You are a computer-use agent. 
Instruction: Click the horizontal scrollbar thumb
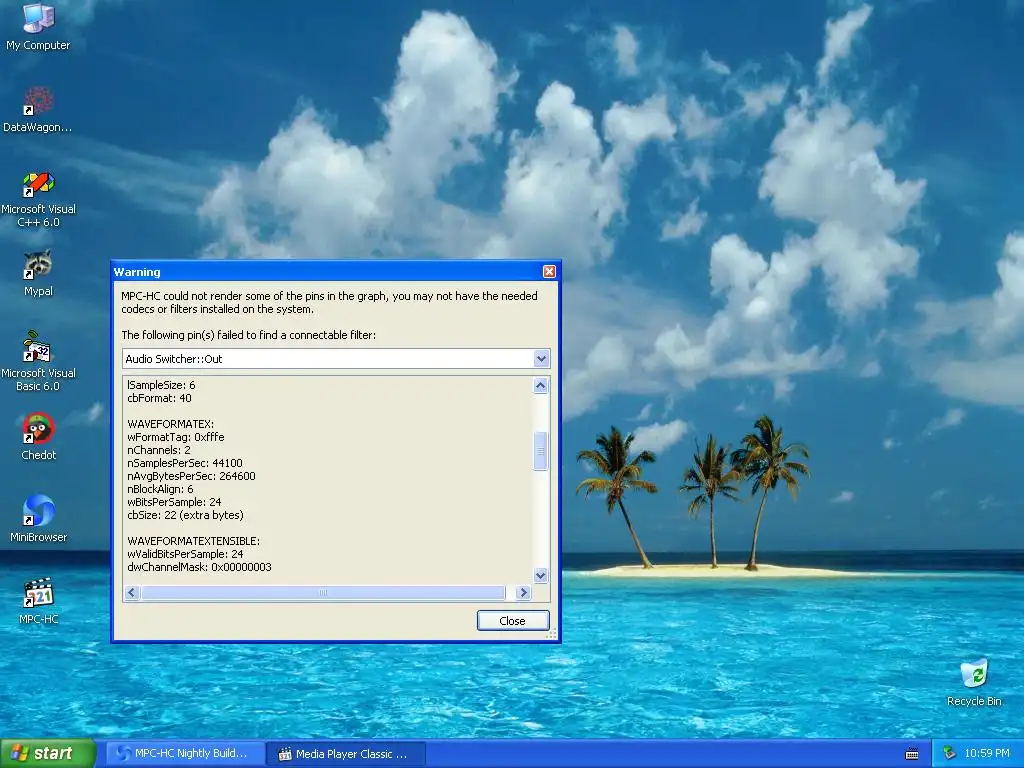point(323,592)
